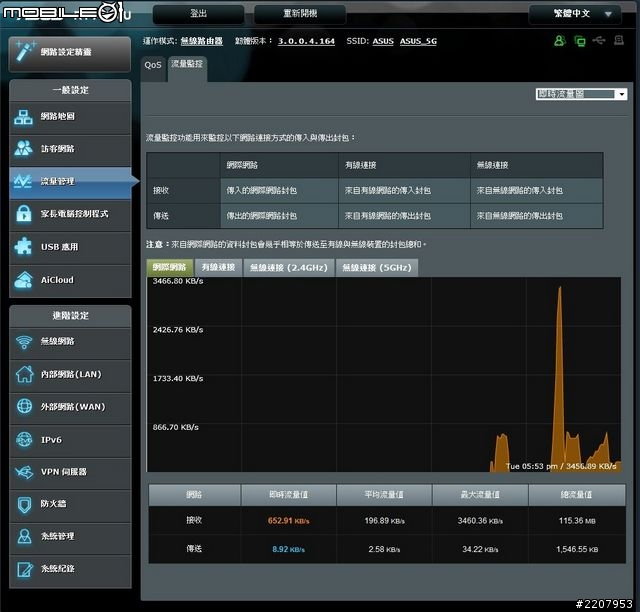Open 內部網路(LAN) house icon
Image resolution: width=640 pixels, height=612 pixels.
[24, 375]
